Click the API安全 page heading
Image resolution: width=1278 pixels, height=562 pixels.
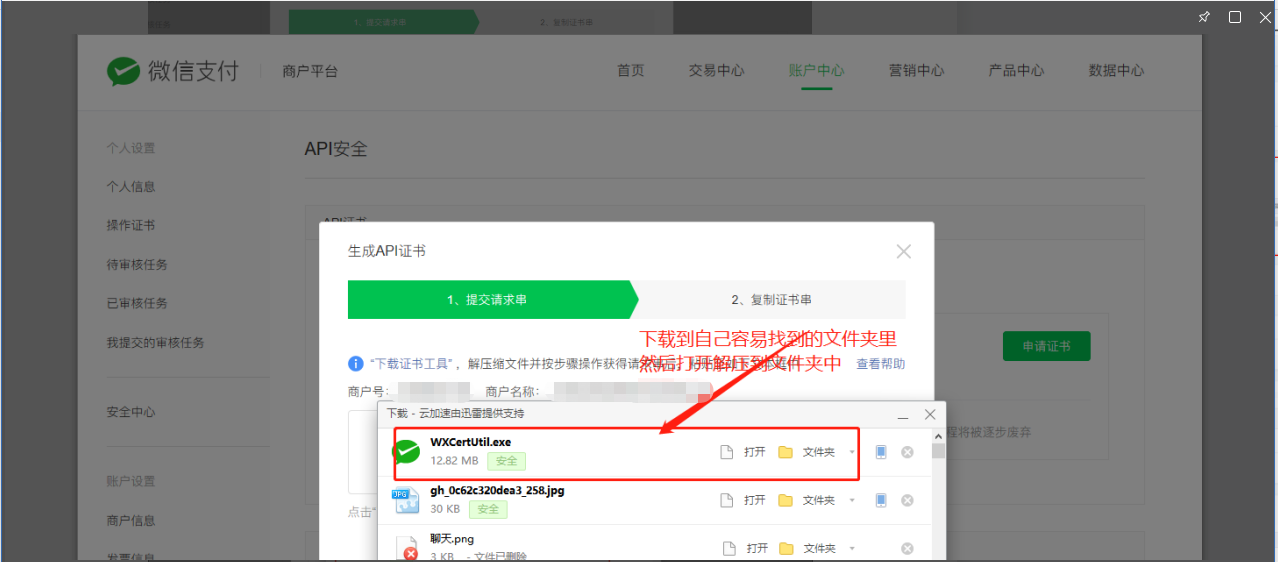336,149
